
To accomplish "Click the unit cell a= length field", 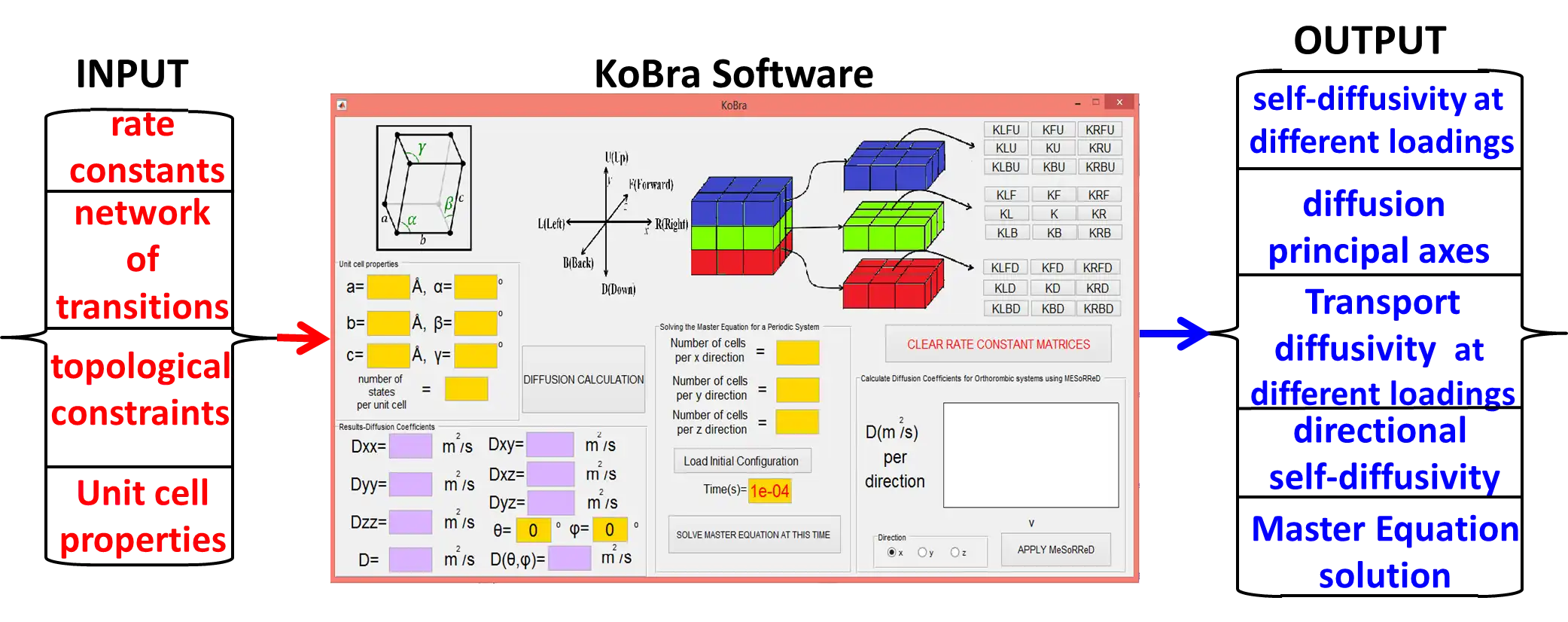I will click(388, 287).
